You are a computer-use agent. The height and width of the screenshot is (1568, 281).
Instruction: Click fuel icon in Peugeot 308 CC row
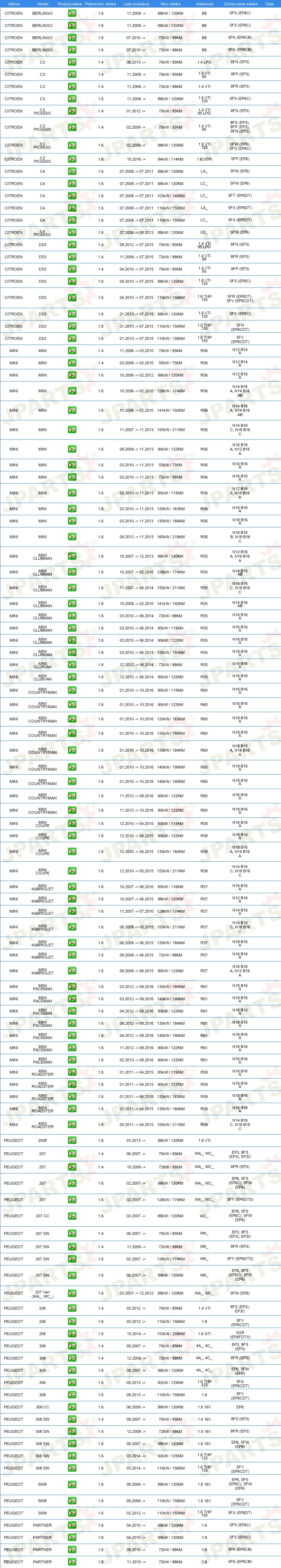[x=72, y=1407]
